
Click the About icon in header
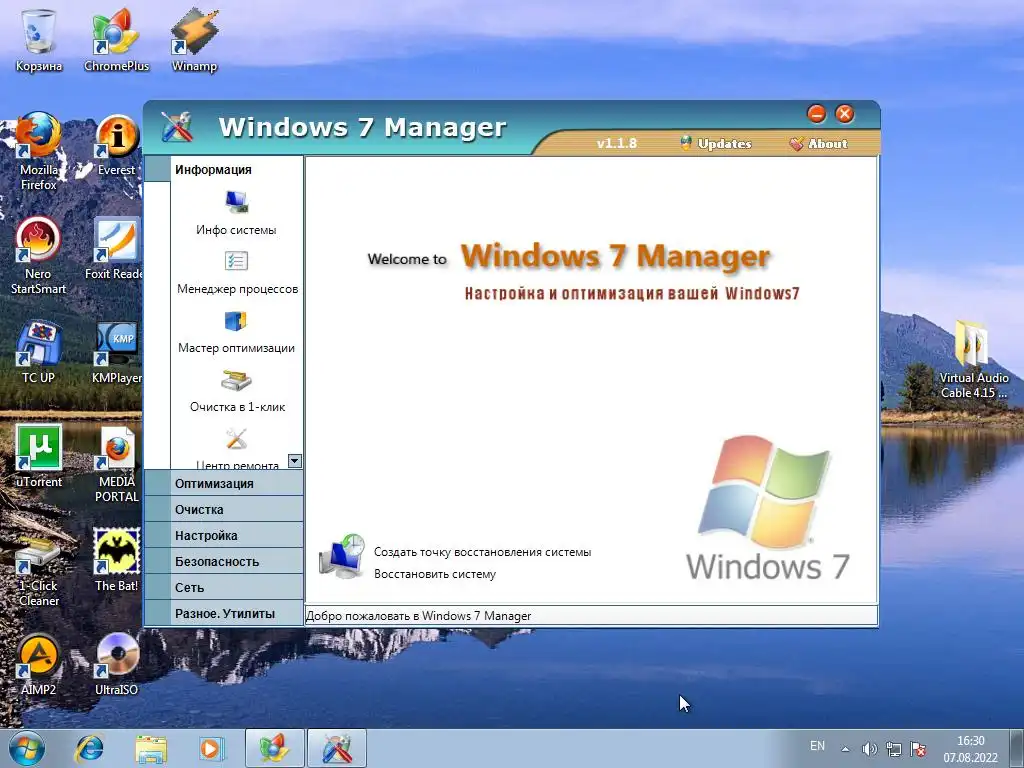point(796,144)
